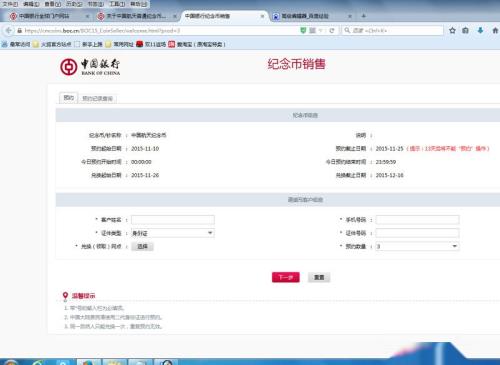Click the exchange start date 2015-11-26
Image resolution: width=500 pixels, height=365 pixels.
[x=145, y=175]
